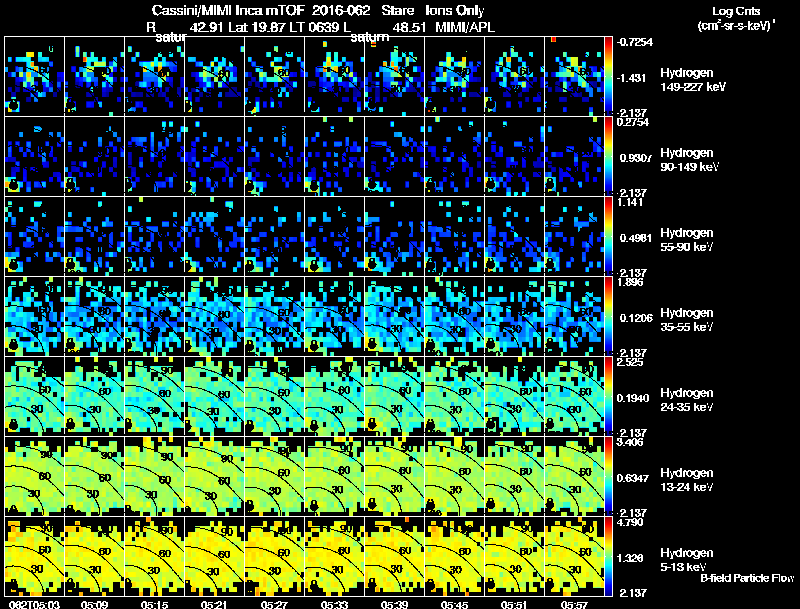Click the Saturn marker in the 05:39 24-35 keV panel
Viewport: 800px width, 609px height.
(372, 424)
